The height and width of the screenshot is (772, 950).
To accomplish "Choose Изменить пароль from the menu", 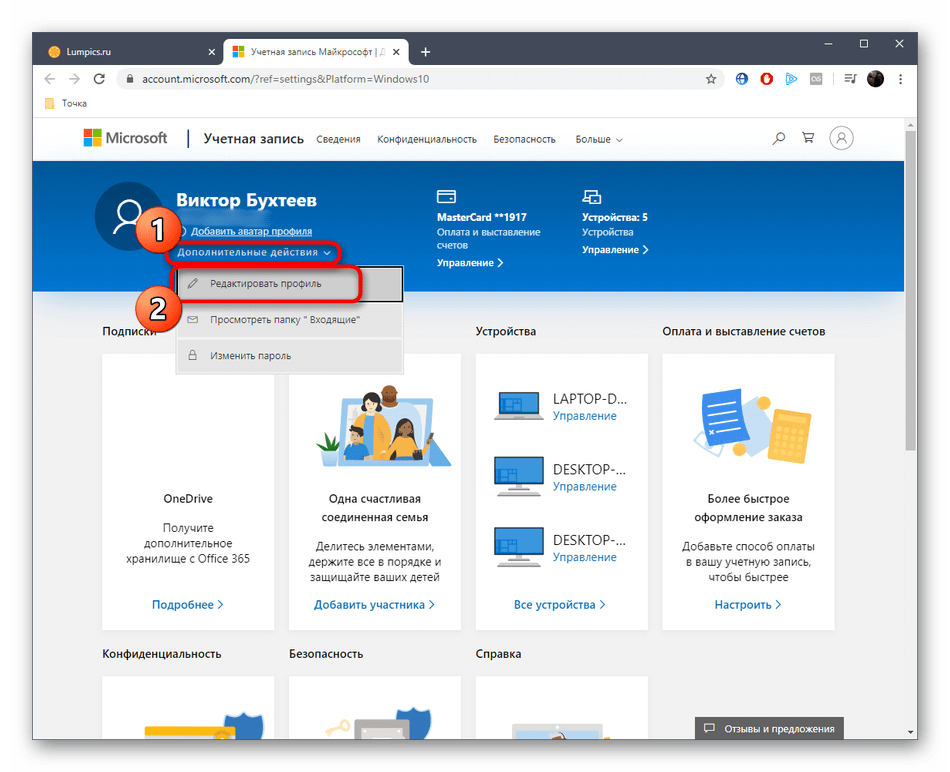I will tap(250, 355).
